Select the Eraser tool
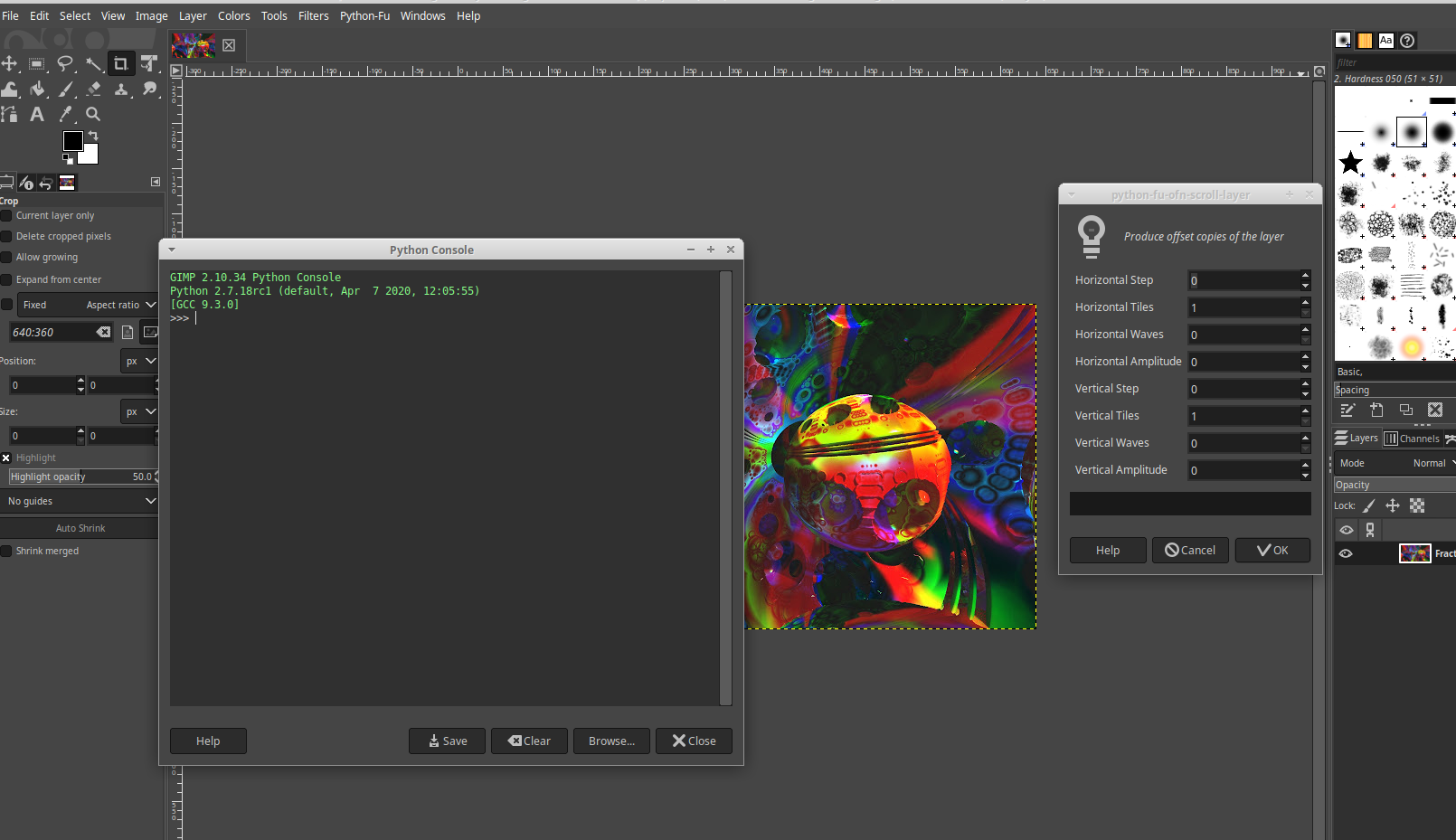 click(x=93, y=89)
